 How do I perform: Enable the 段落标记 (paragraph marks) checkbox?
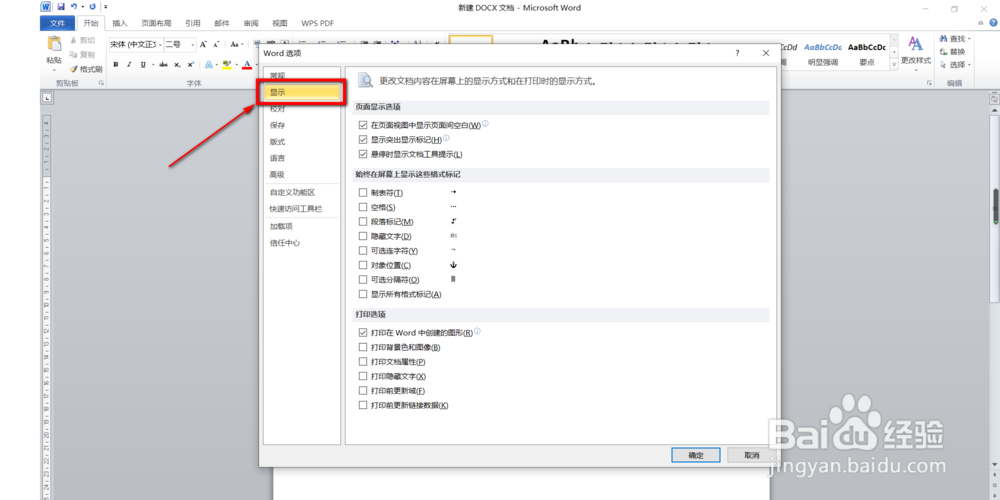point(363,222)
